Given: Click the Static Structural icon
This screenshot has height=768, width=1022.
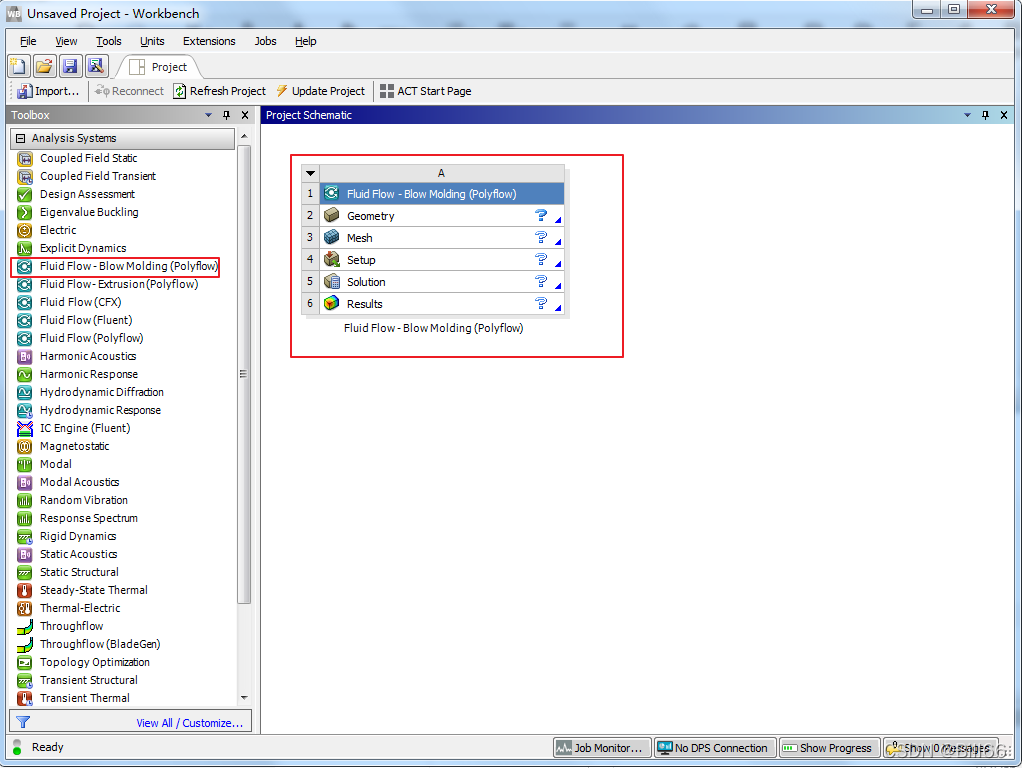Looking at the screenshot, I should pos(24,572).
